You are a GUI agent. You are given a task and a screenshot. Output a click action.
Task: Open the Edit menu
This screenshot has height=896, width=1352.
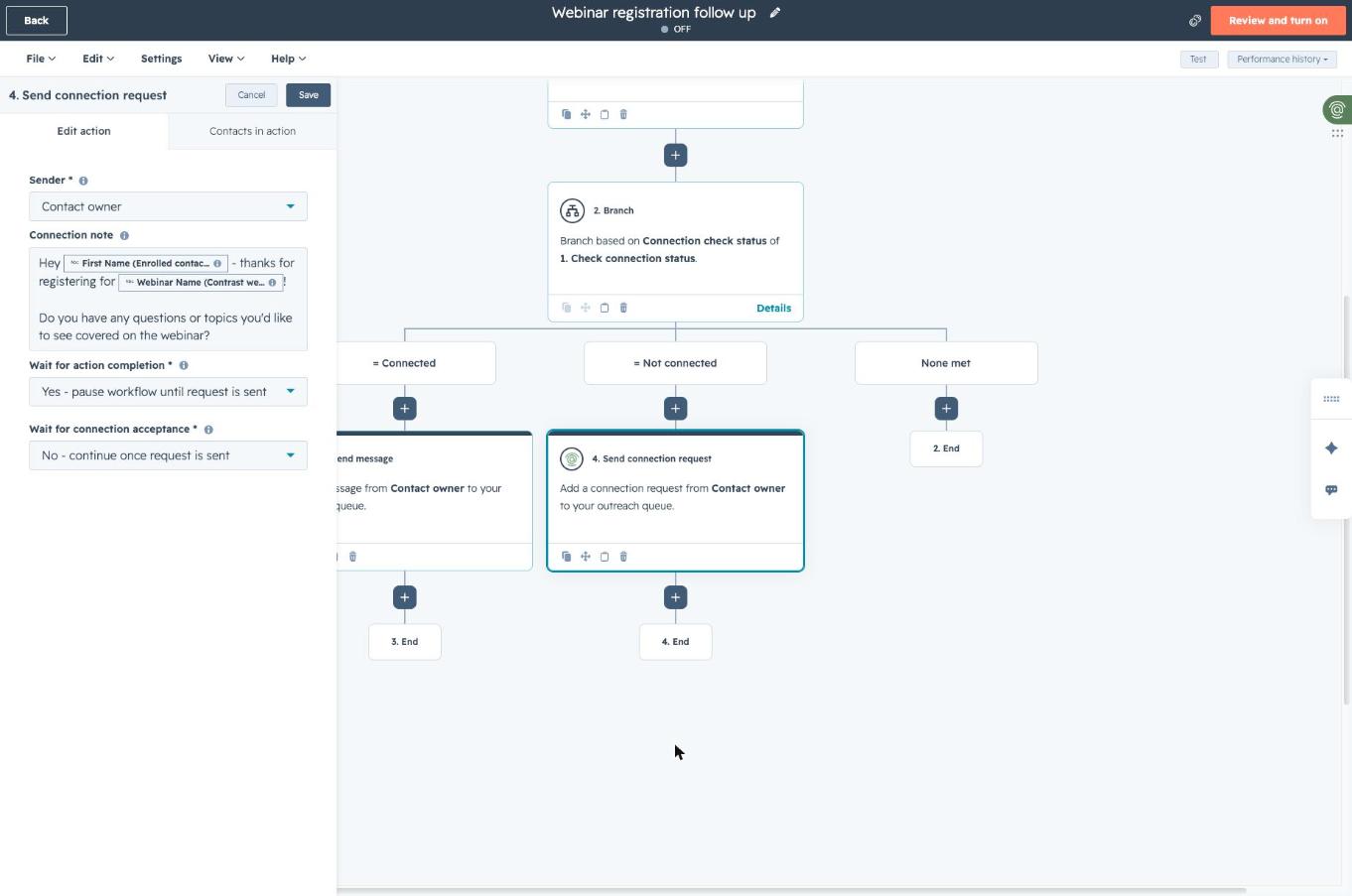98,59
